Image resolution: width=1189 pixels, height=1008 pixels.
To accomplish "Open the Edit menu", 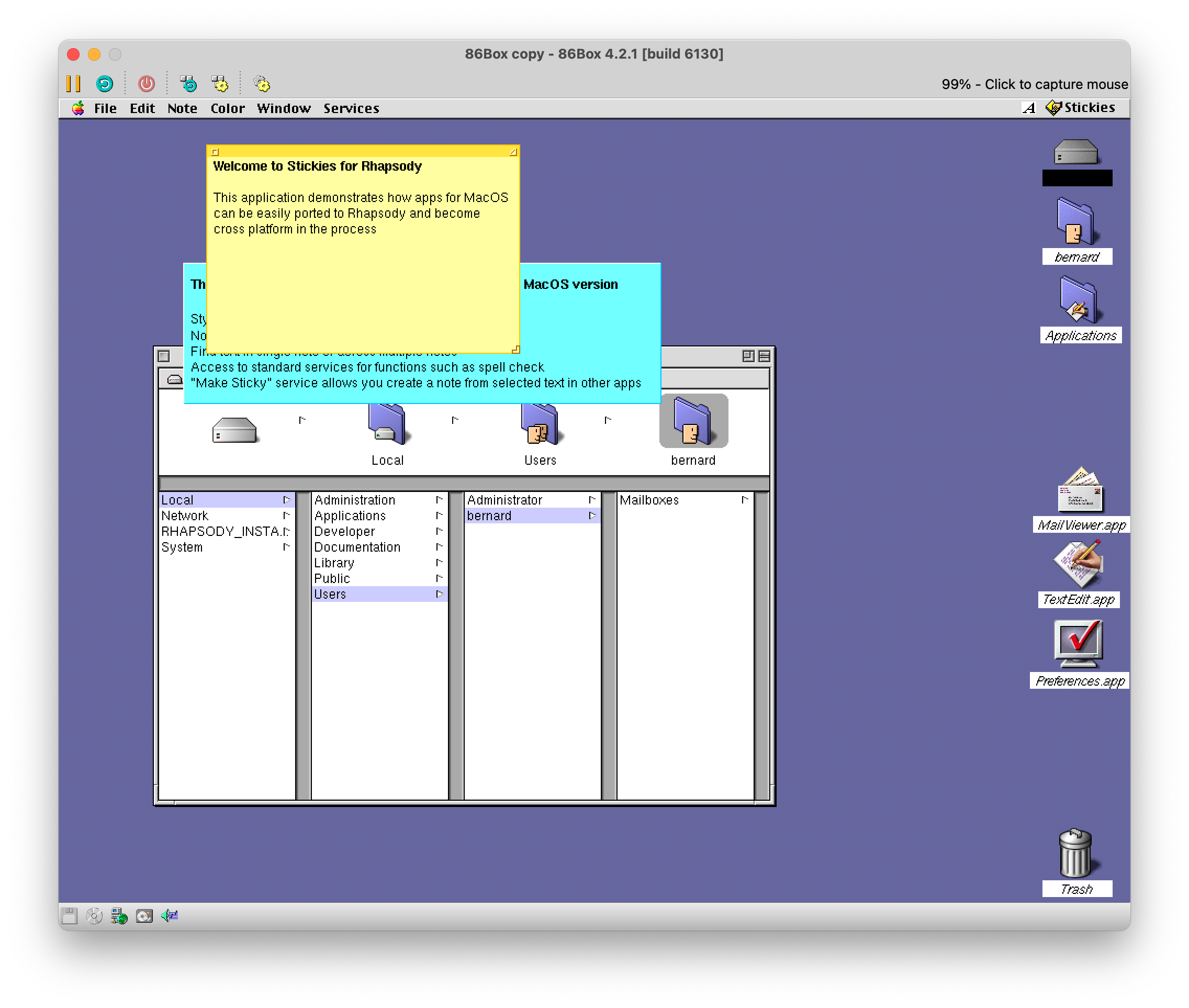I will [x=142, y=108].
